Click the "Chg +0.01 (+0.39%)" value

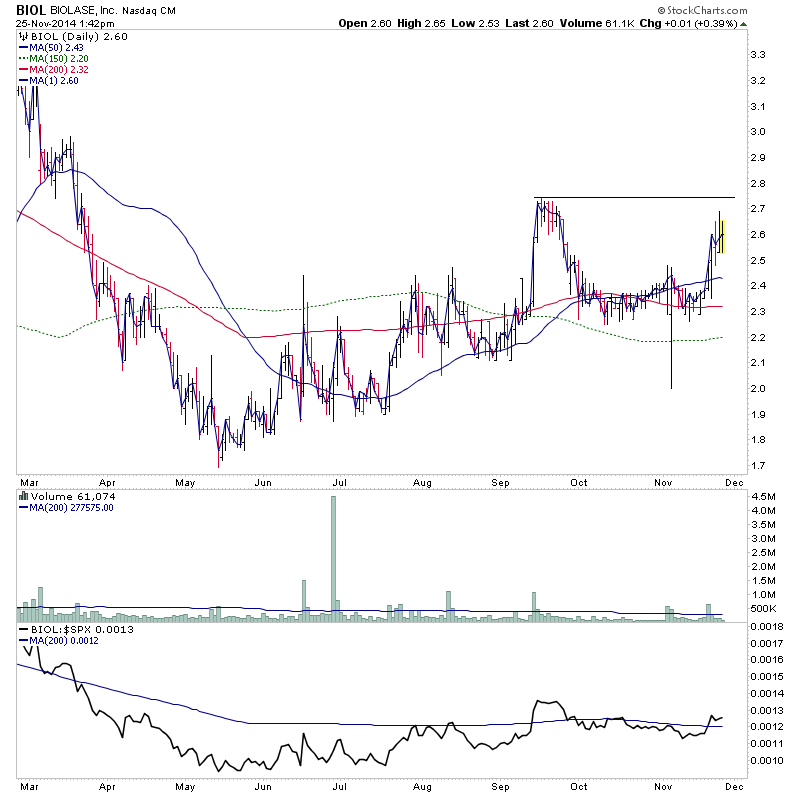[x=689, y=23]
